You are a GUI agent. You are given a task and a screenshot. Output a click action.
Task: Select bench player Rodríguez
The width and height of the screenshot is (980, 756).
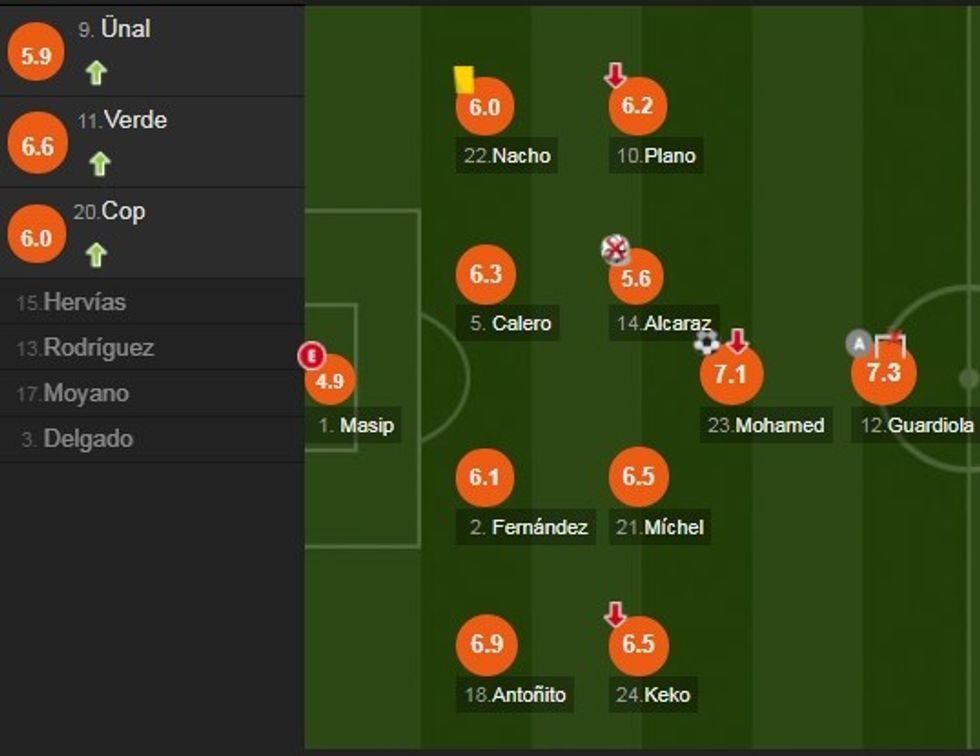(98, 348)
